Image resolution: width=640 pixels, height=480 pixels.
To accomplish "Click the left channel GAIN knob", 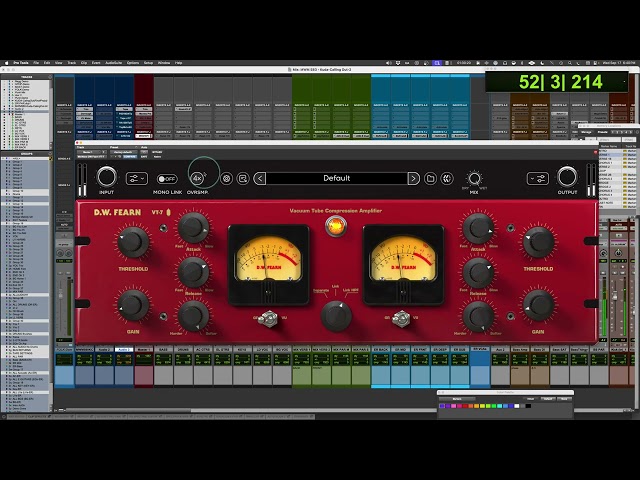I will [133, 305].
